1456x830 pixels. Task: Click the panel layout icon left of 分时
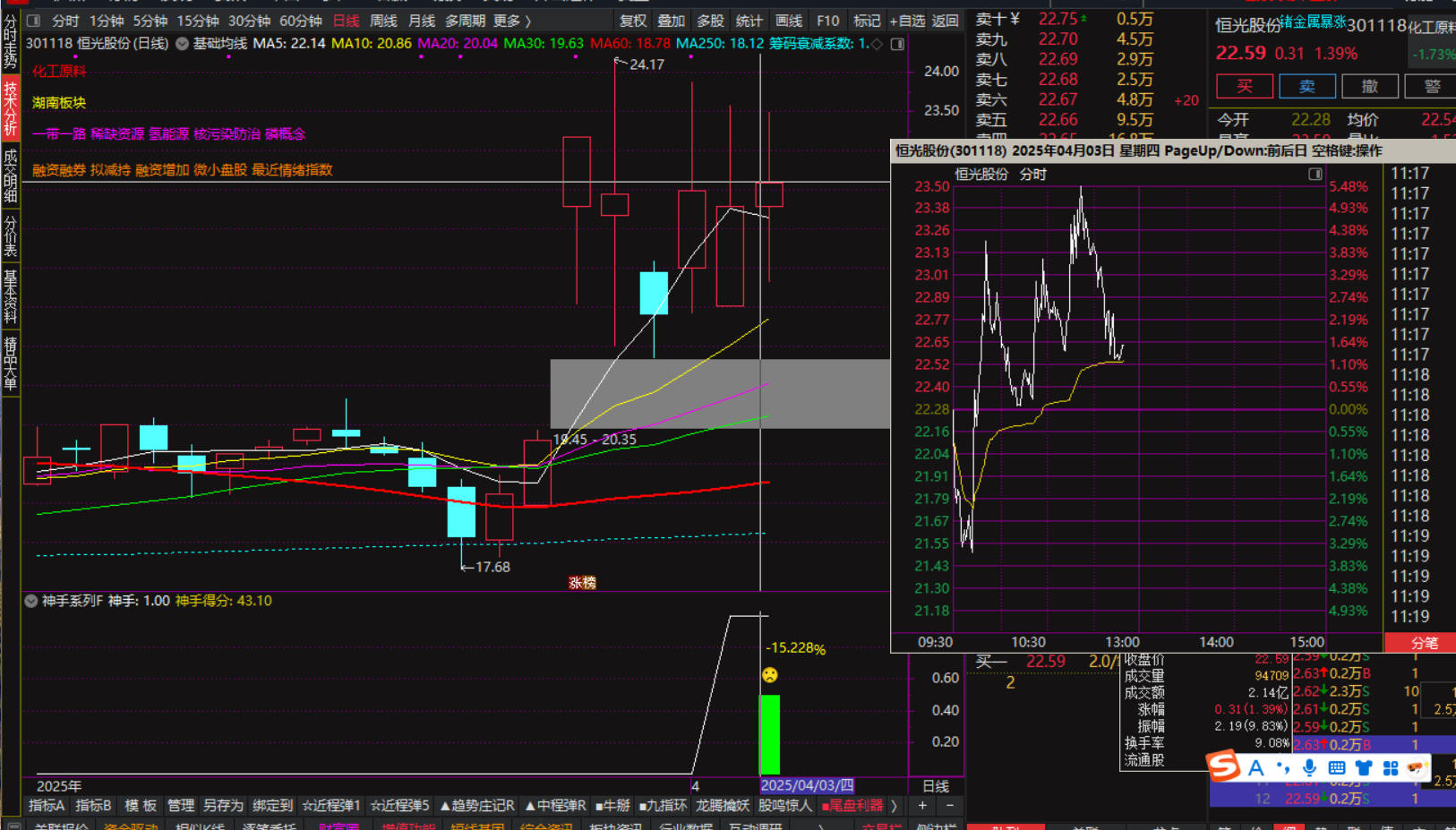(34, 21)
